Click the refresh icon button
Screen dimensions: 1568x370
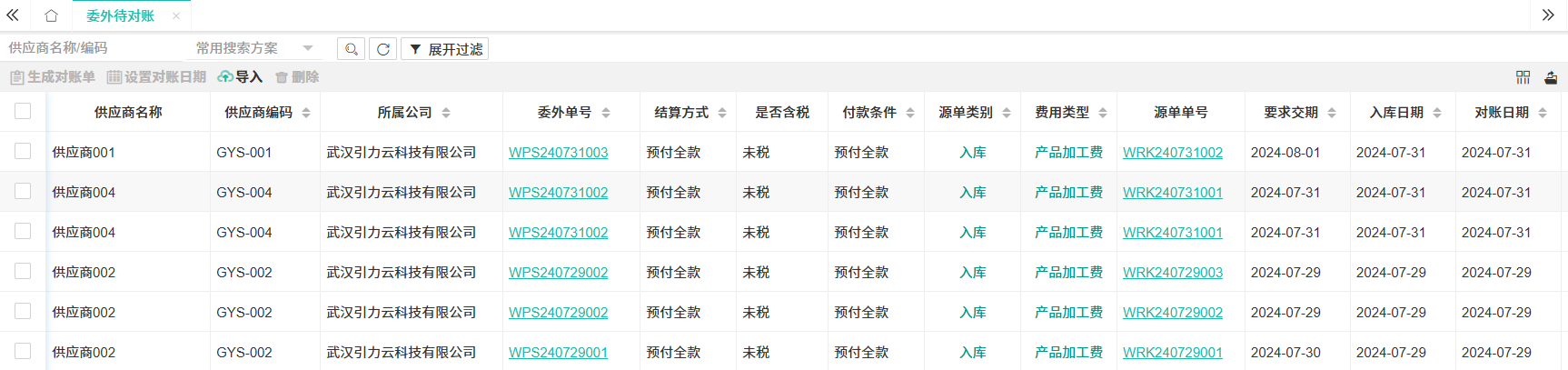(x=382, y=49)
